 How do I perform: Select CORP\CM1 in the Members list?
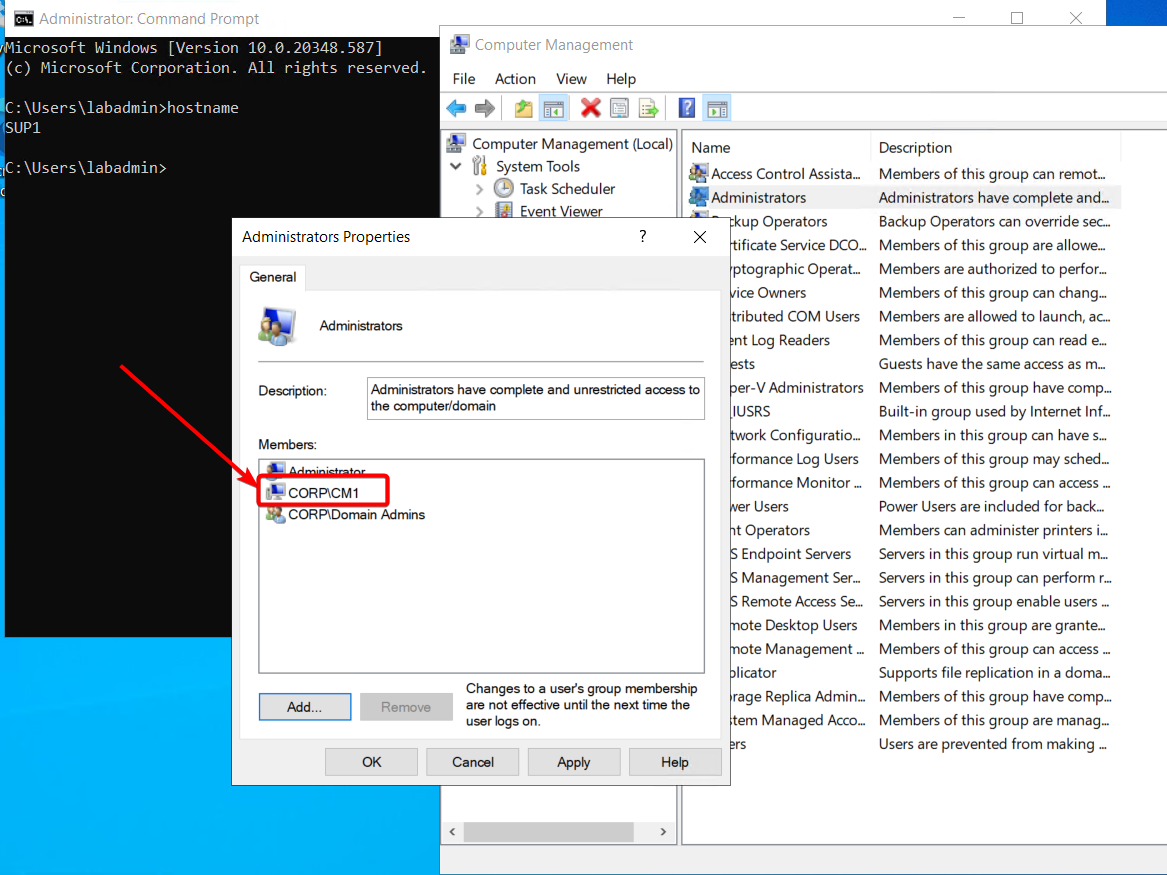323,493
